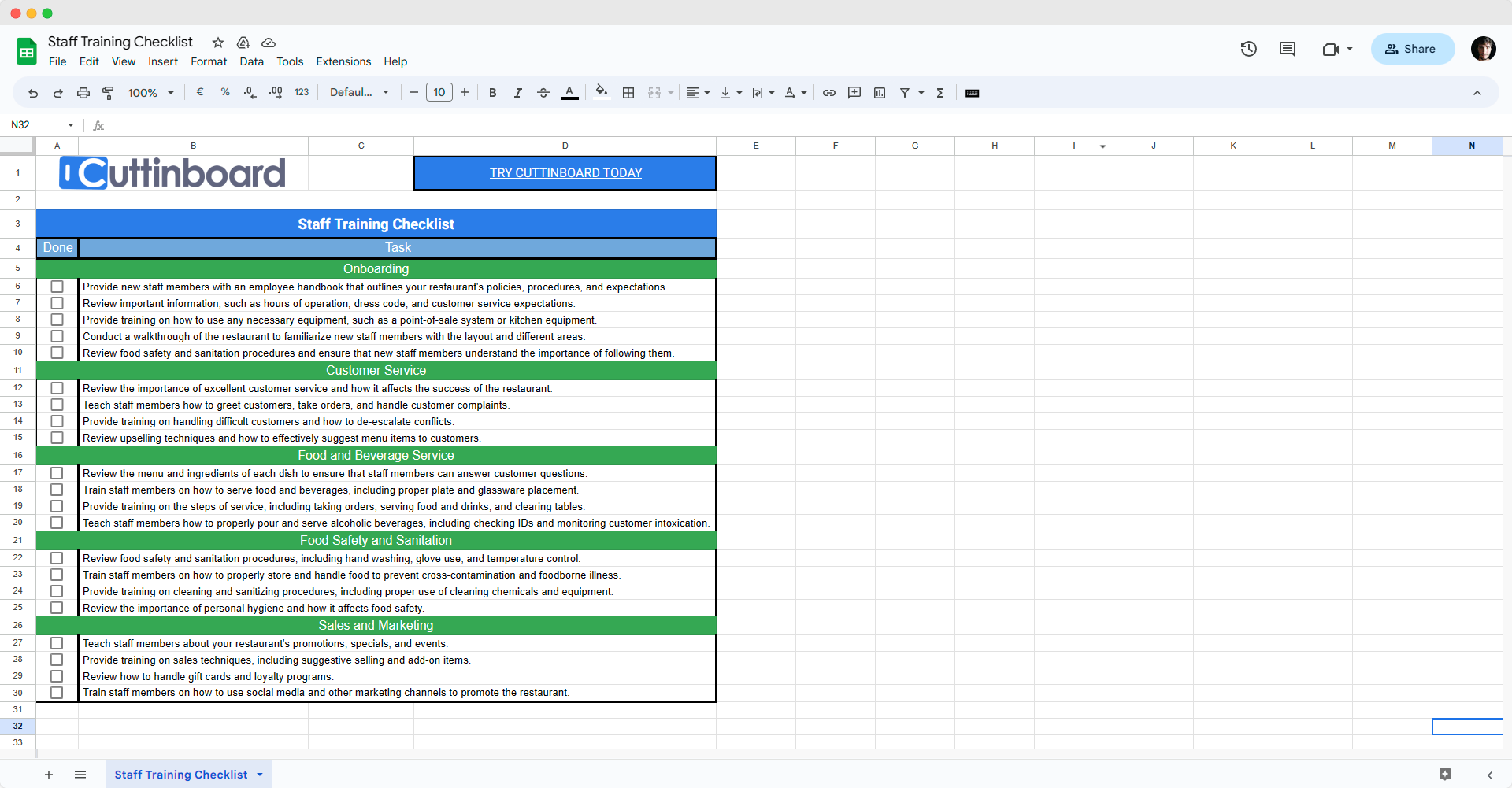Open version history clock icon

coord(1248,49)
